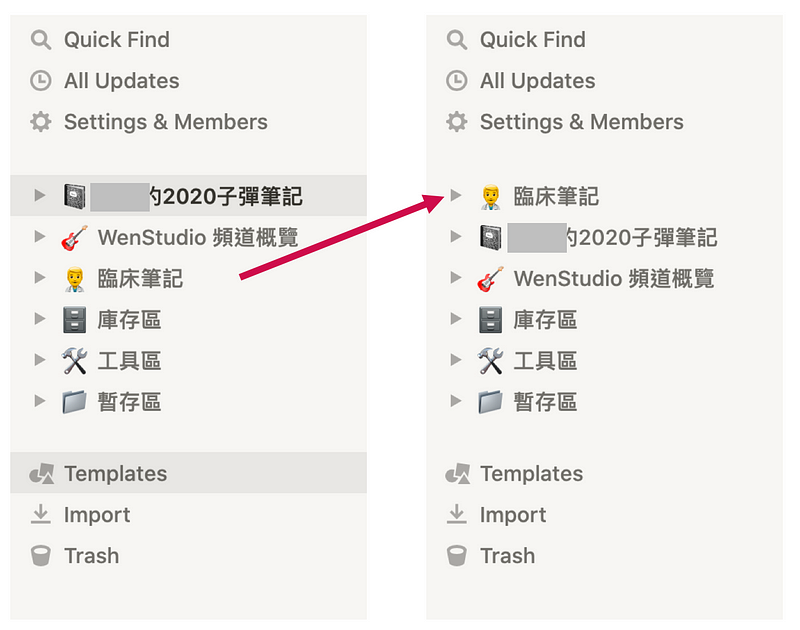
Task: Click the Templates shapes icon in left sidebar
Action: click(x=42, y=474)
